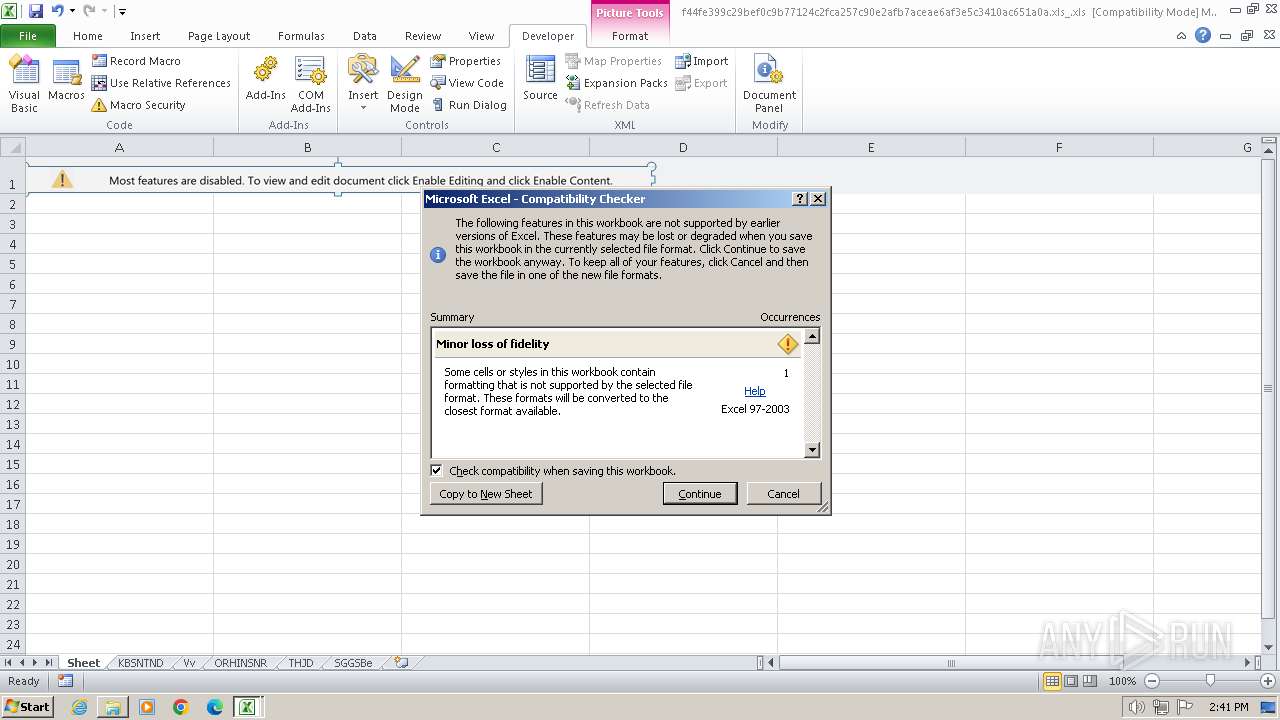
Task: Open Chrome from the taskbar
Action: [x=181, y=707]
